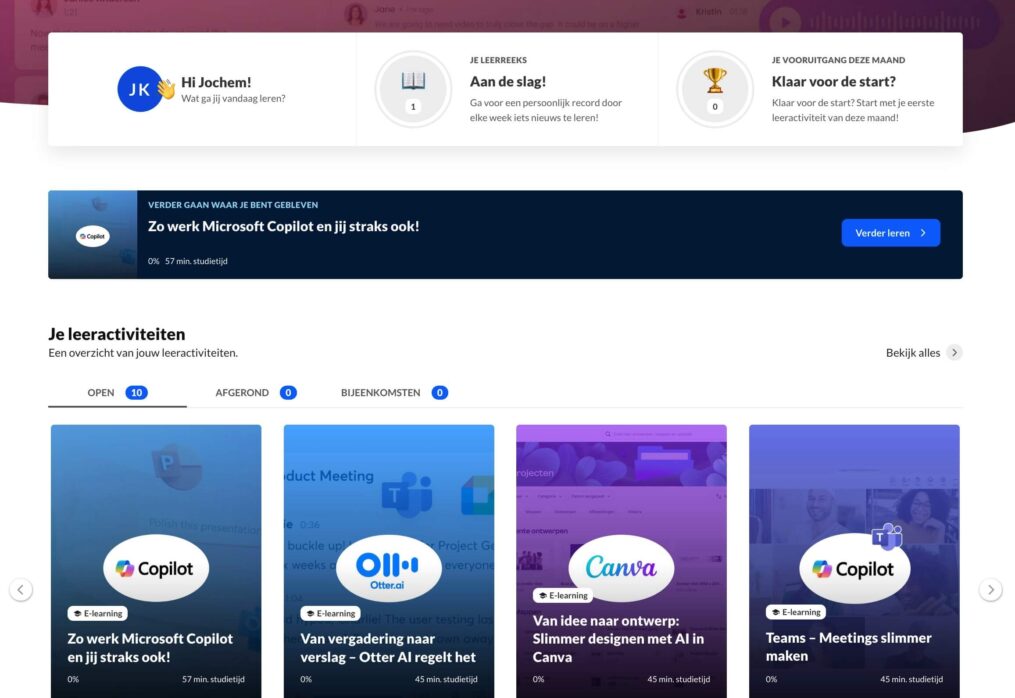
Task: Click the Copilot logo on Teams course card
Action: [854, 568]
